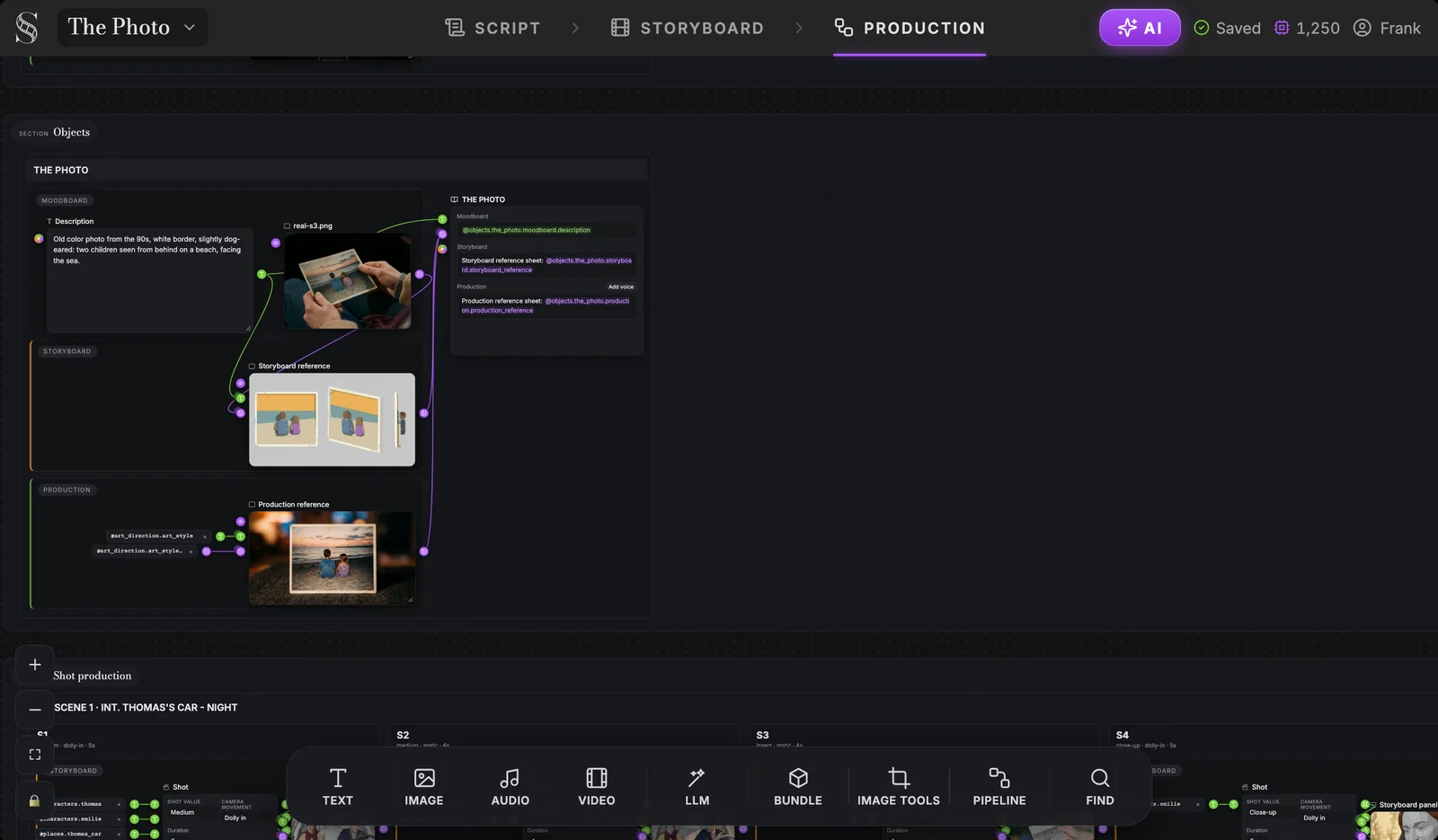Click the Saved status indicator
Viewport: 1438px width, 840px height.
(1227, 28)
